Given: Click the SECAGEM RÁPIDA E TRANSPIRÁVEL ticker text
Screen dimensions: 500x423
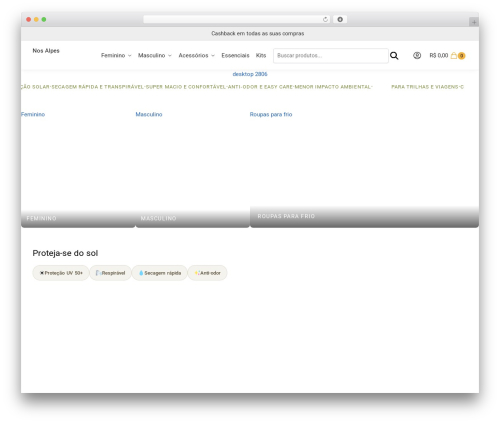Looking at the screenshot, I should (x=97, y=87).
